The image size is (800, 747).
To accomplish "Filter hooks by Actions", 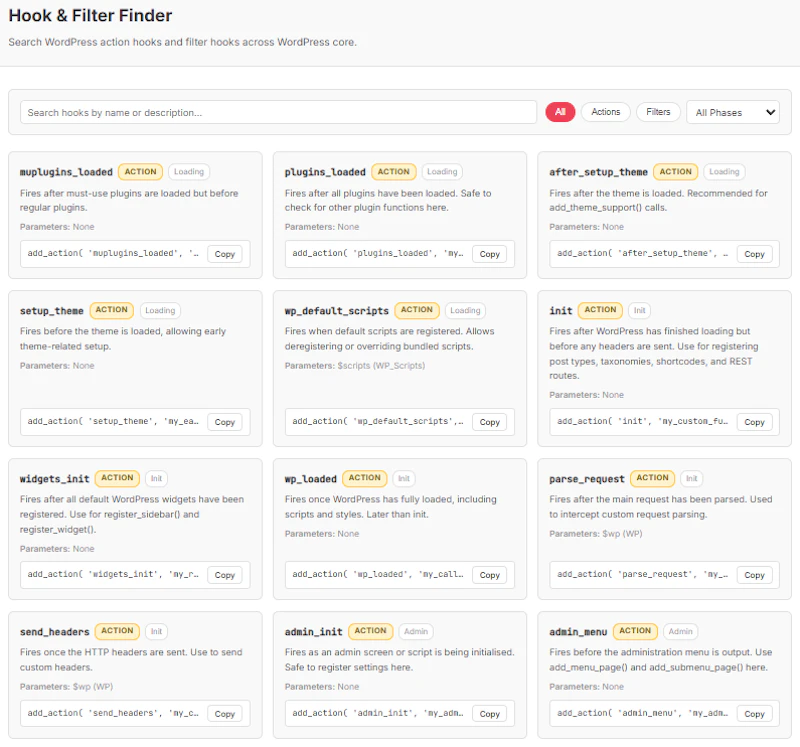I will coord(606,112).
